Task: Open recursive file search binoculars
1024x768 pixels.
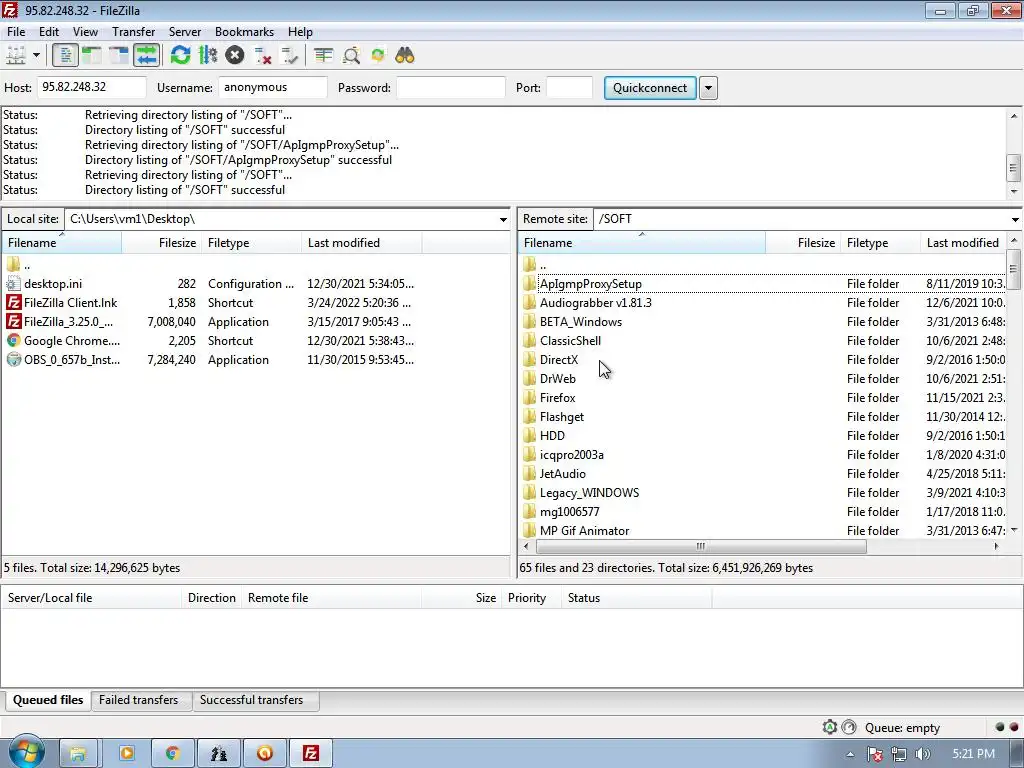Action: [405, 56]
